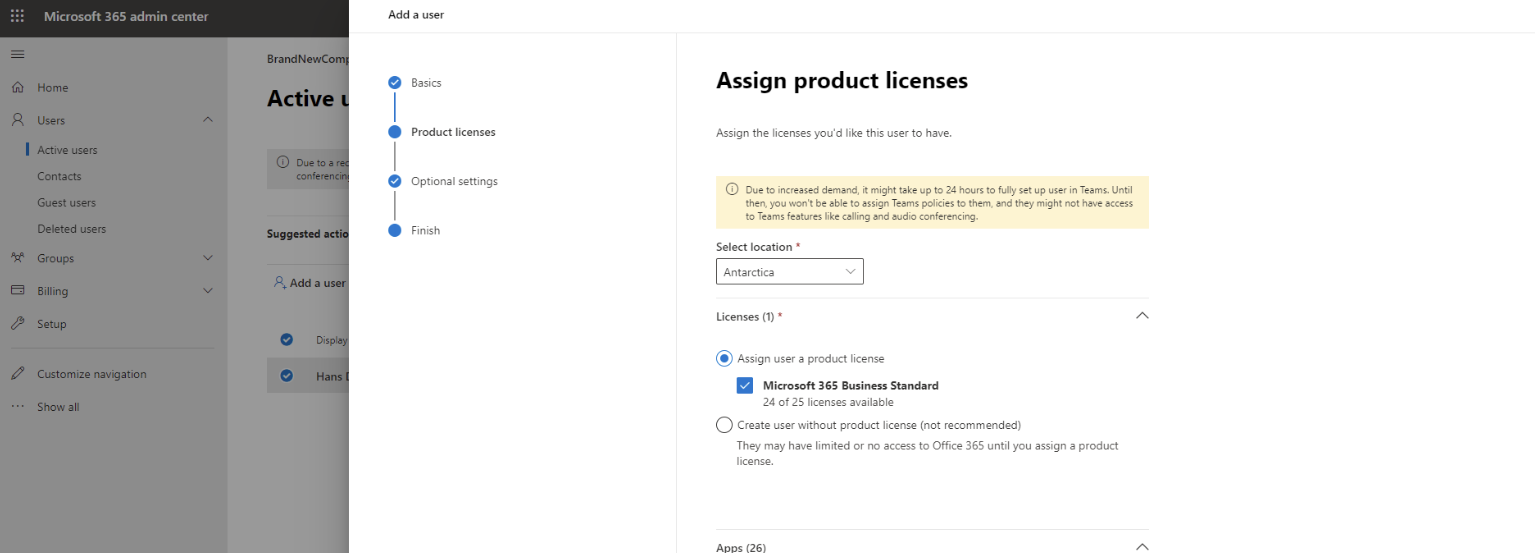1535x553 pixels.
Task: Select Assign user a product license
Action: [x=725, y=359]
